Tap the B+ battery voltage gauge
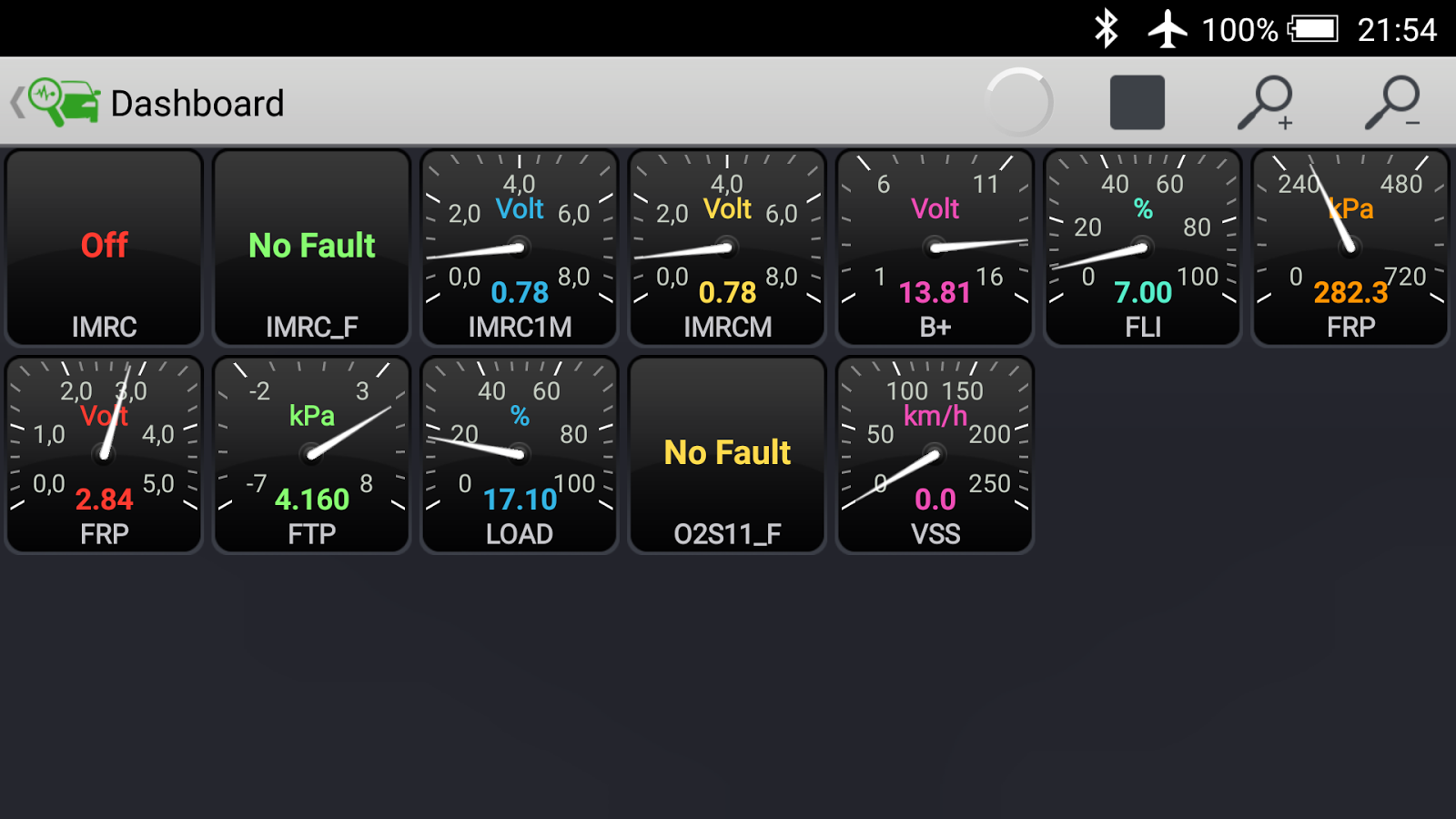Image resolution: width=1456 pixels, height=819 pixels. pos(935,248)
